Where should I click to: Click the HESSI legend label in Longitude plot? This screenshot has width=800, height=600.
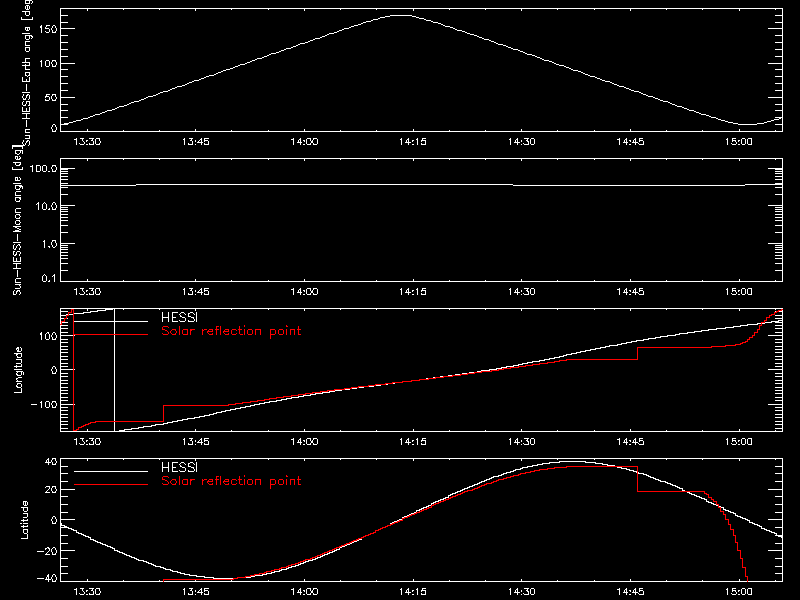coord(179,317)
